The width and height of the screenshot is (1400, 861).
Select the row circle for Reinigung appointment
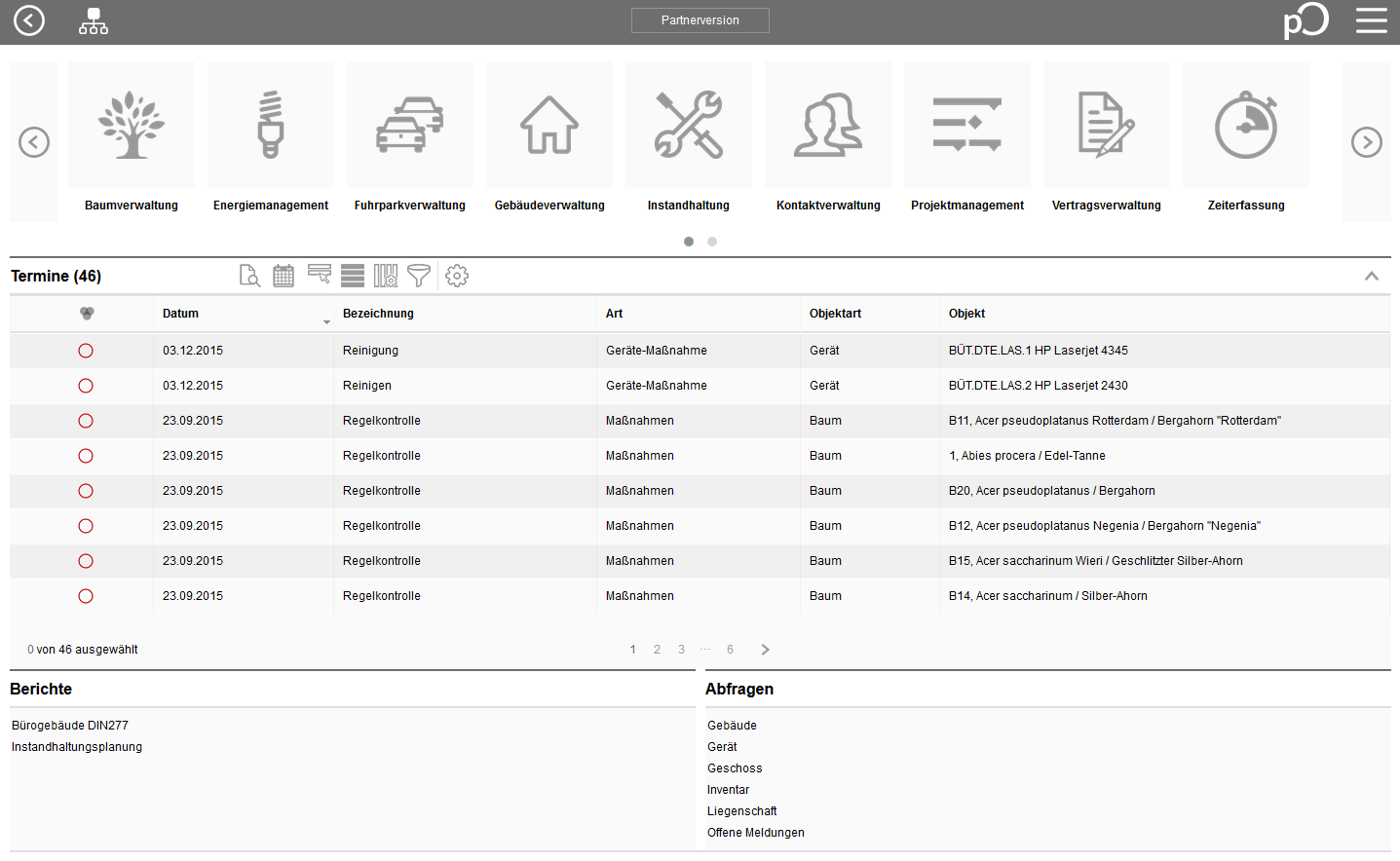pos(86,351)
